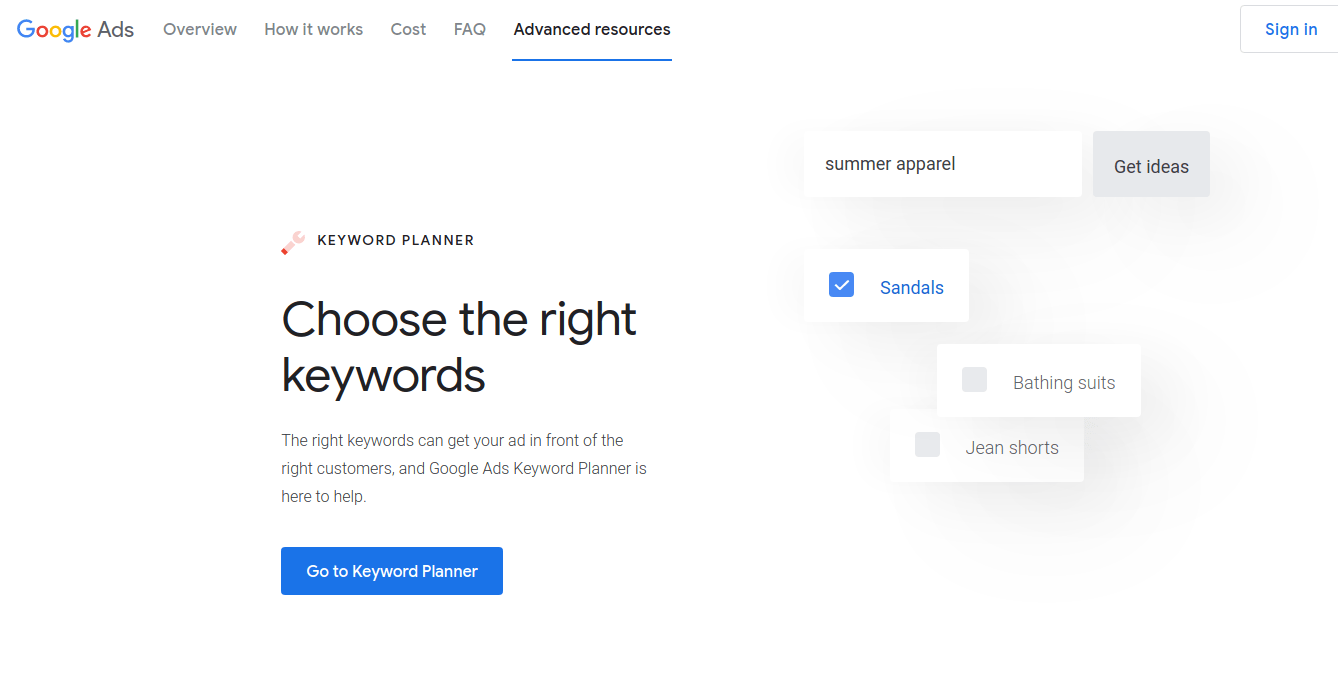This screenshot has height=700, width=1338.
Task: Check the Jean shorts checkbox
Action: pos(927,445)
